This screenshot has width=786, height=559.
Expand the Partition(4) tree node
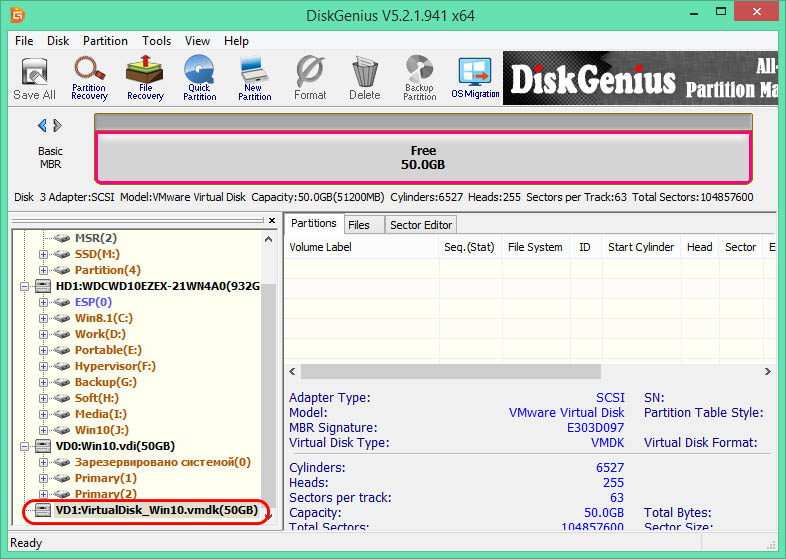[44, 270]
